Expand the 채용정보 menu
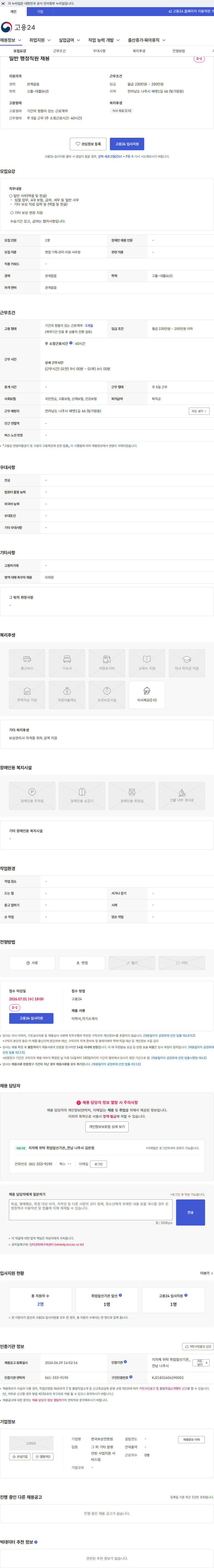This screenshot has width=214, height=1568. pos(11,40)
